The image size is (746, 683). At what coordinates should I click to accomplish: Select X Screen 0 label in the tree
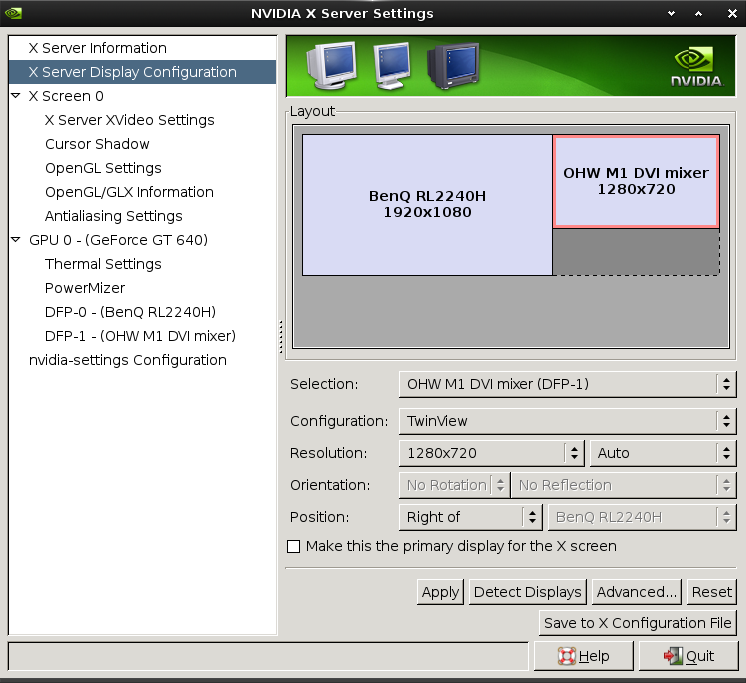[x=66, y=96]
